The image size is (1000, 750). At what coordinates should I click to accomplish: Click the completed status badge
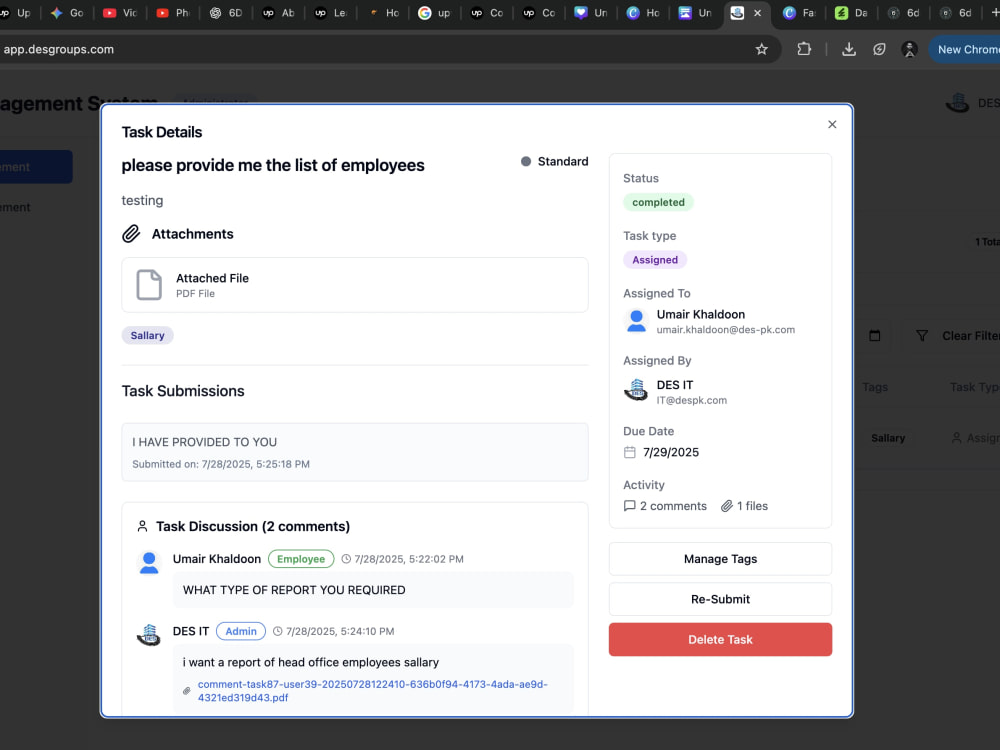658,202
